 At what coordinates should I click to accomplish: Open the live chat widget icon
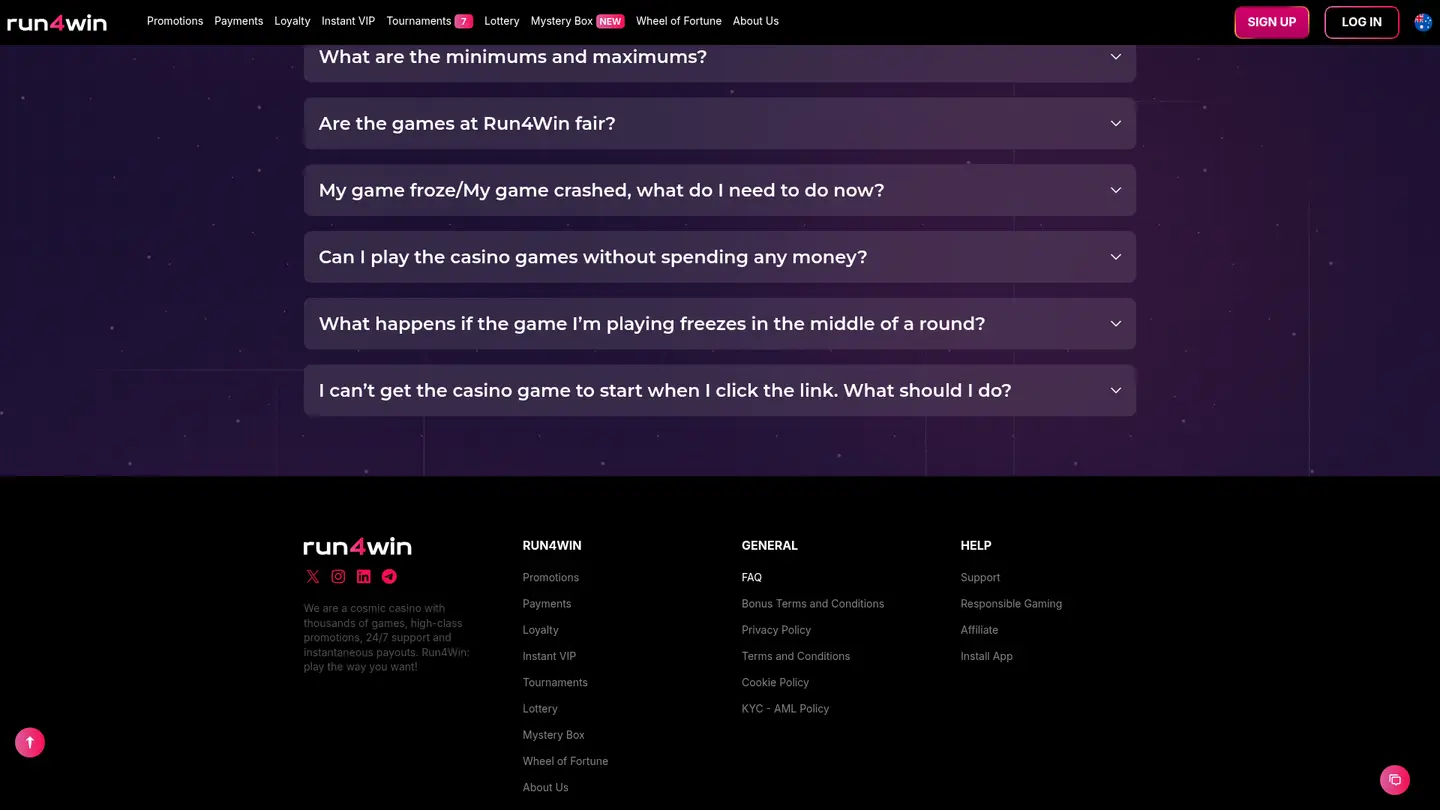click(1395, 780)
